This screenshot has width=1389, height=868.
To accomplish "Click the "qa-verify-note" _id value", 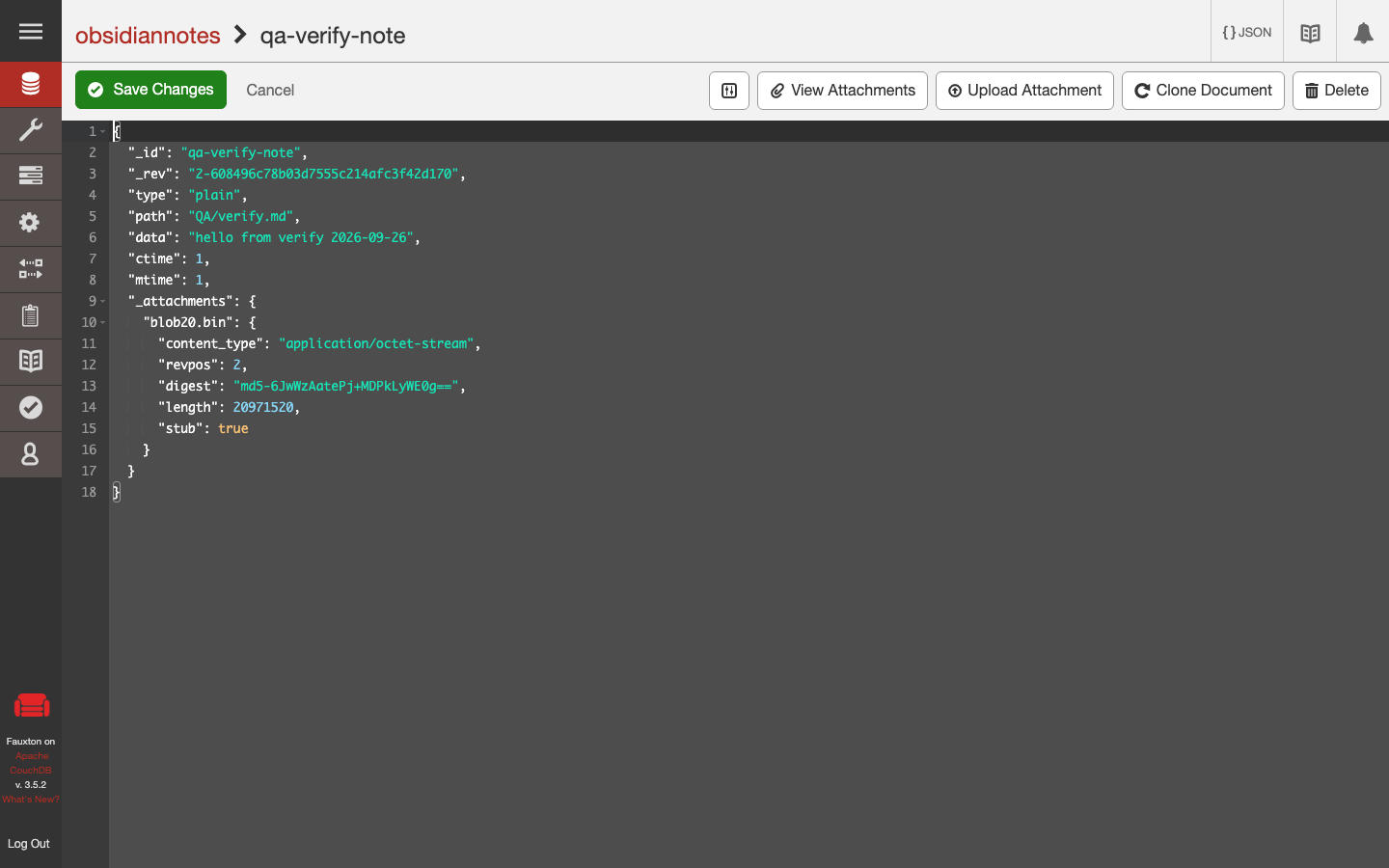I will click(x=241, y=152).
